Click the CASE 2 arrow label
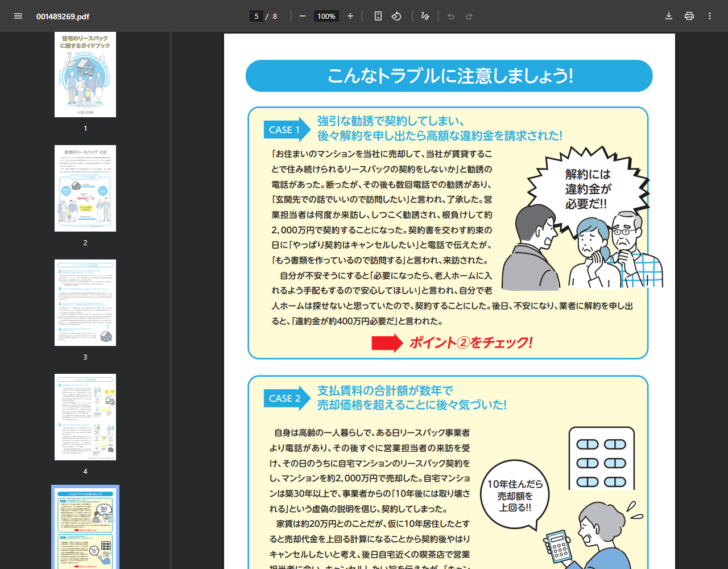Image resolution: width=728 pixels, height=569 pixels. point(286,398)
